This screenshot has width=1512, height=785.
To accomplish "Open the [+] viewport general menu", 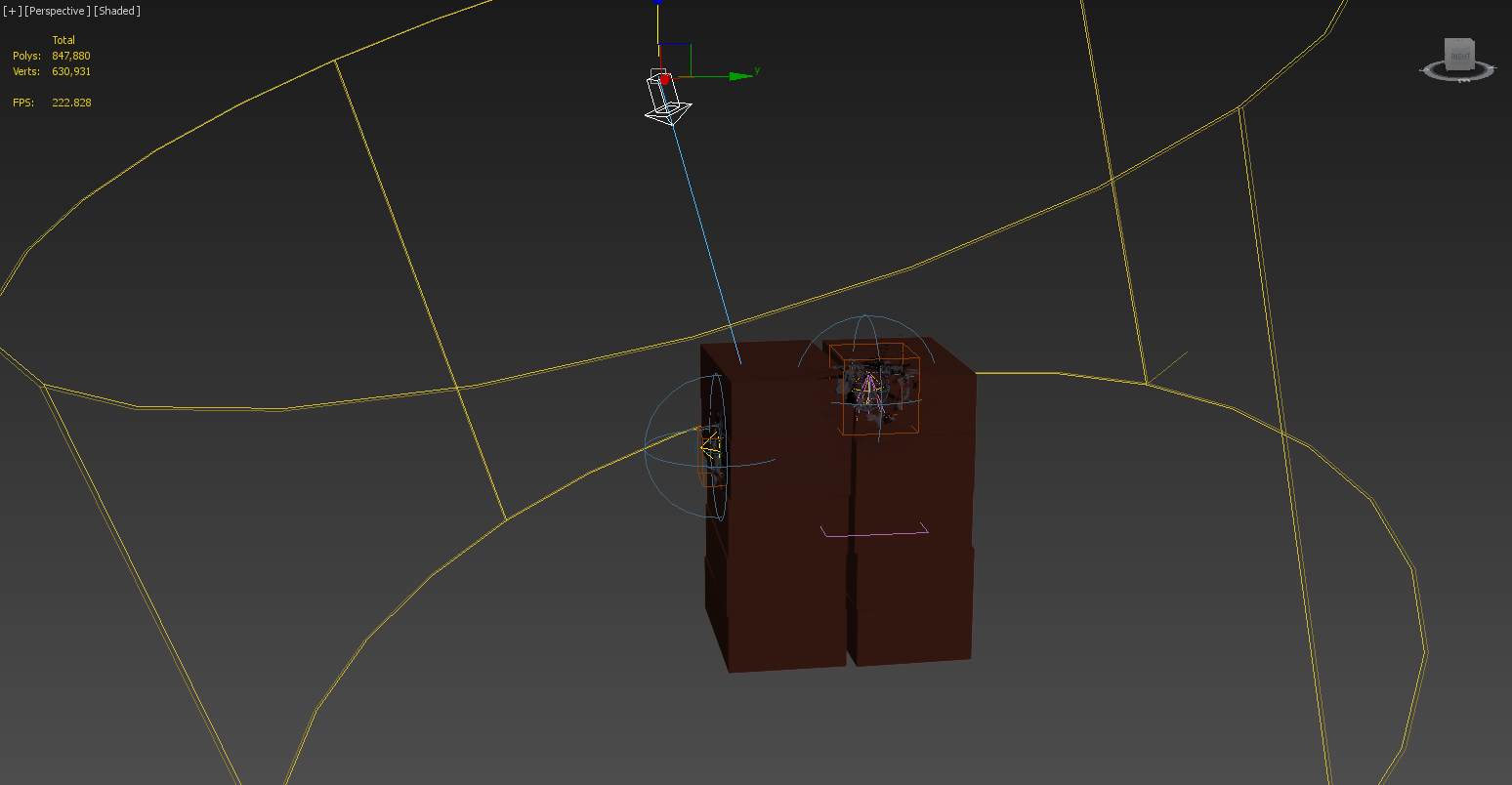I will point(12,11).
